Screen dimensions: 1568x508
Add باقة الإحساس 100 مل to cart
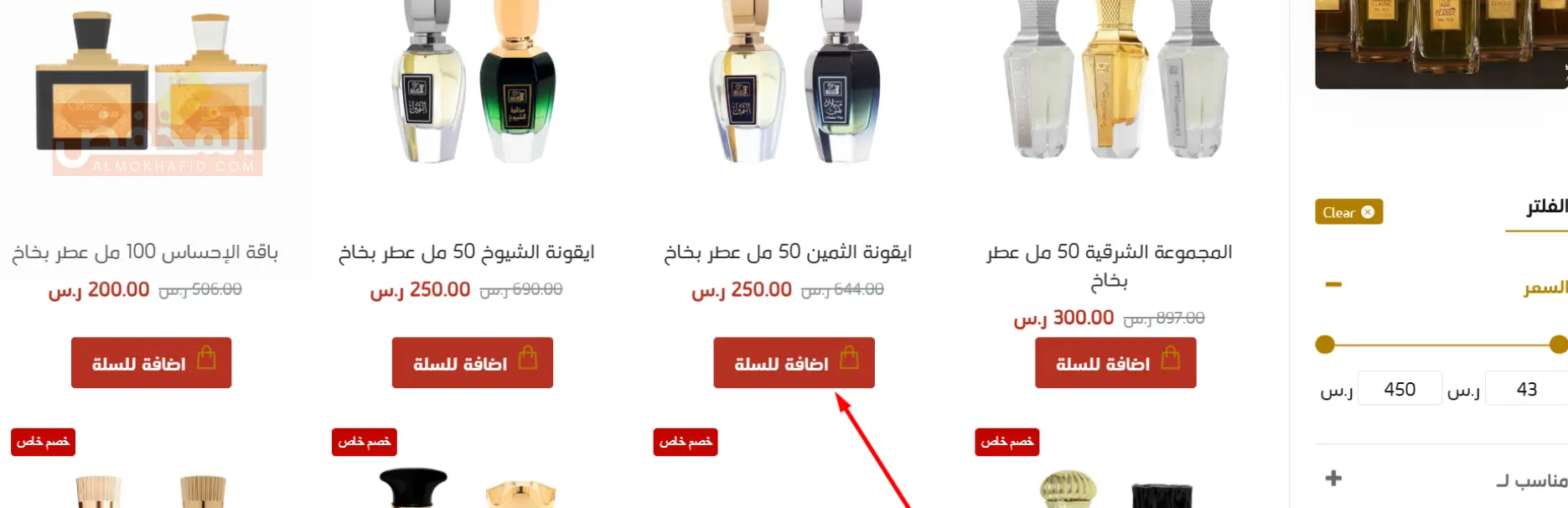pyautogui.click(x=151, y=363)
